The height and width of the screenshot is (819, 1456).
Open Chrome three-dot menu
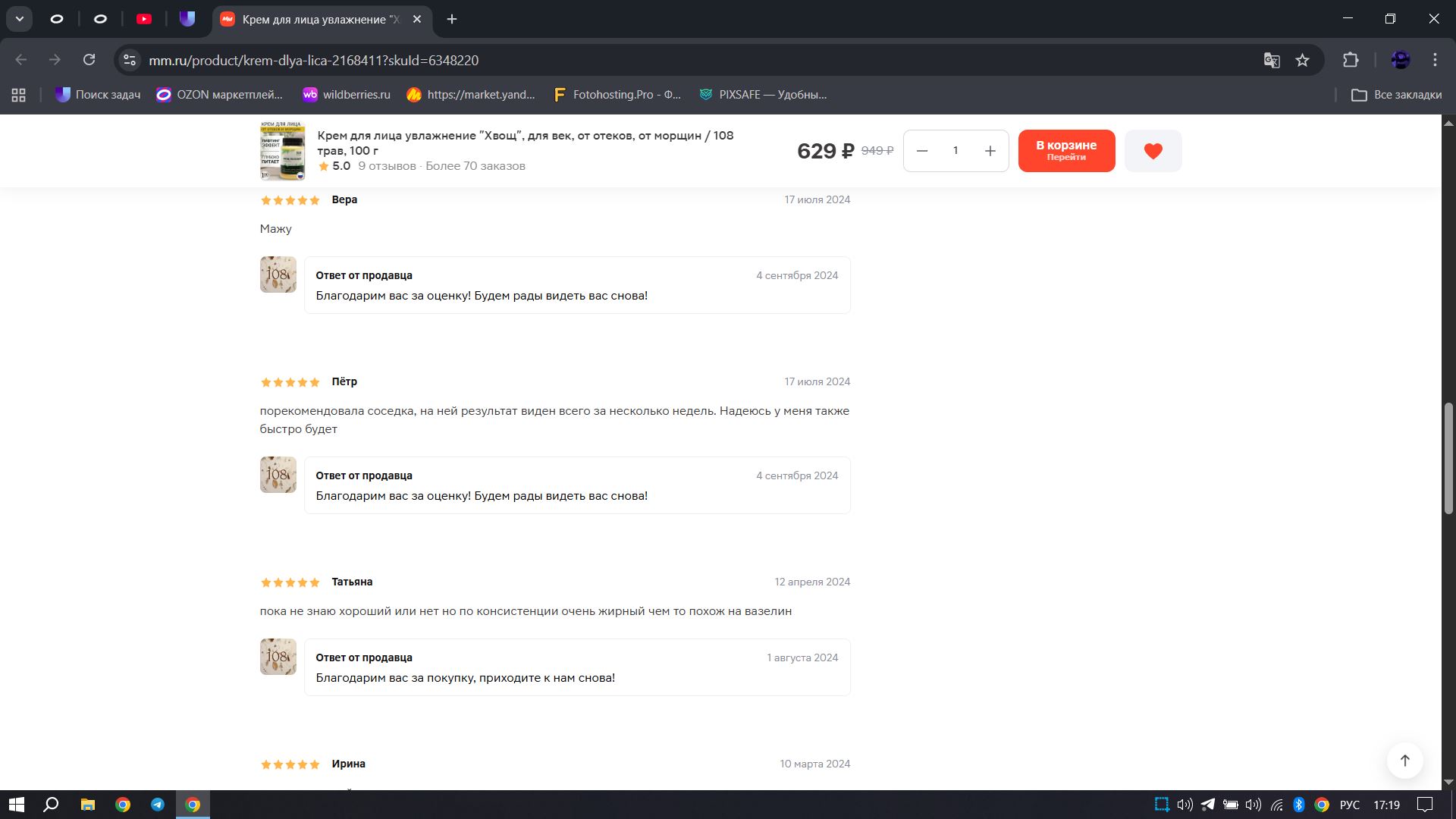click(1435, 60)
